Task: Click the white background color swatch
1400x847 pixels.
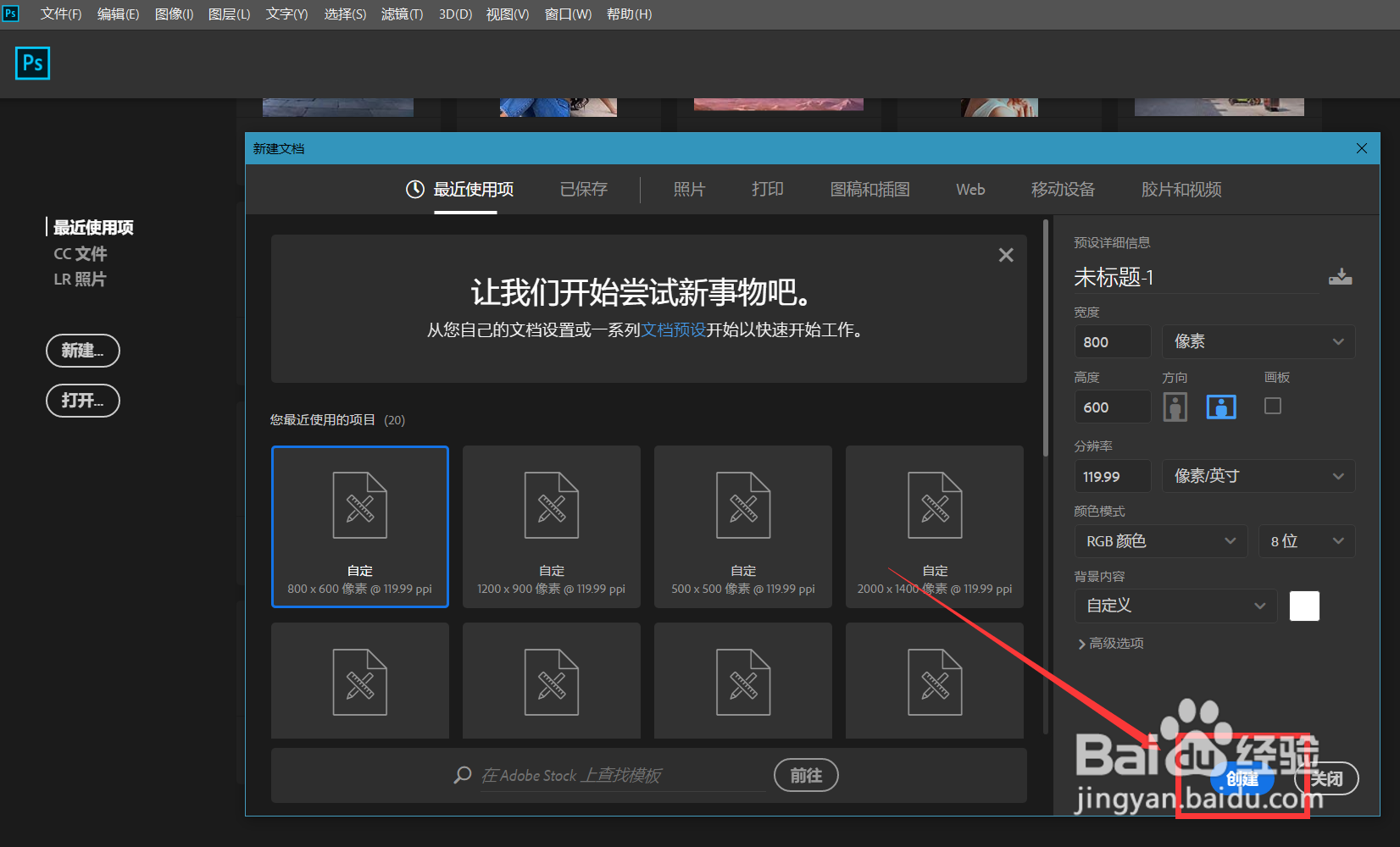Action: pyautogui.click(x=1303, y=606)
